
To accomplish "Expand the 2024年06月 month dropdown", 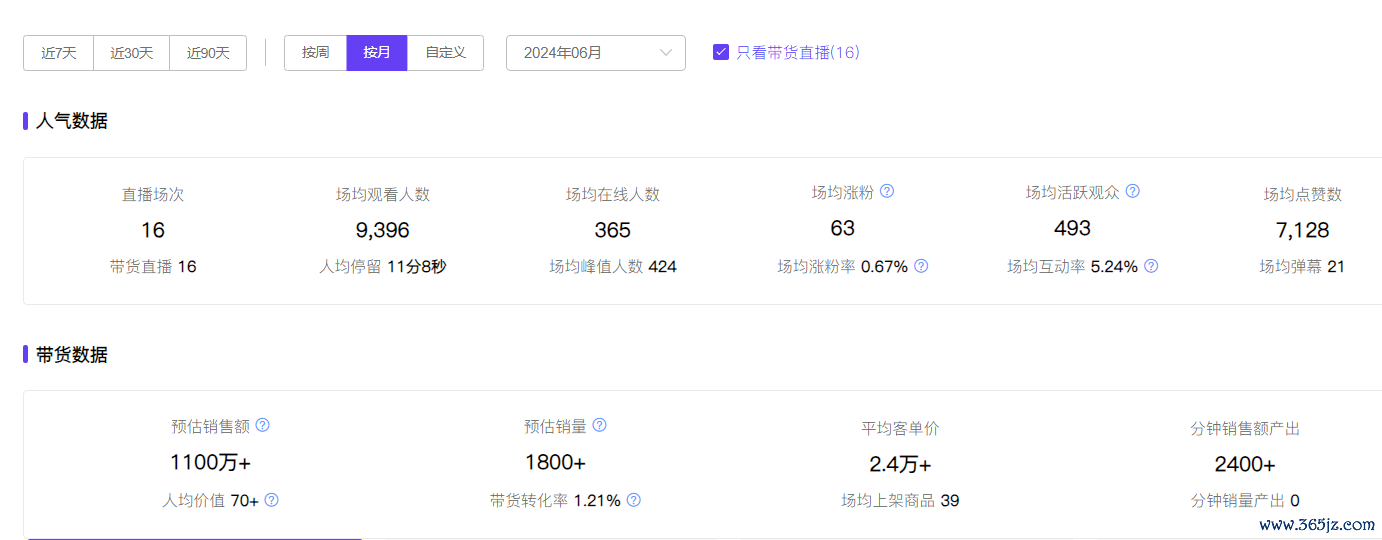I will pos(595,53).
